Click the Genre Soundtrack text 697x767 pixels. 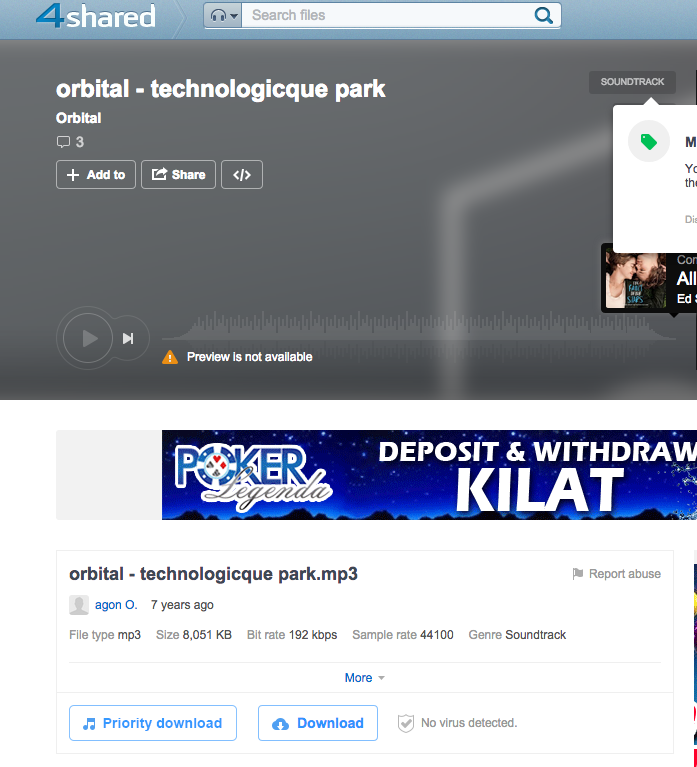(517, 635)
